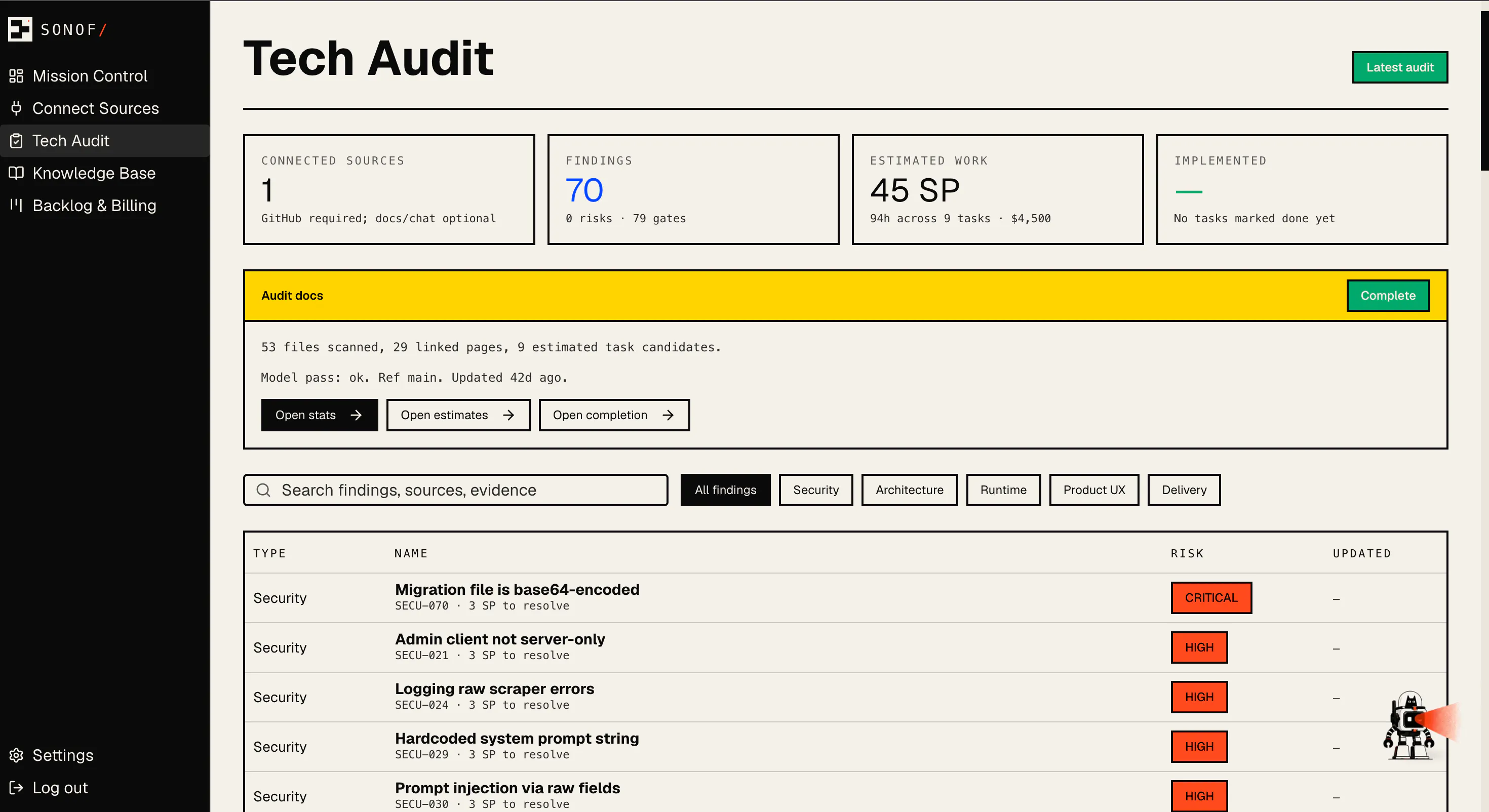
Task: Click the Backlog & Billing bars icon
Action: [16, 205]
